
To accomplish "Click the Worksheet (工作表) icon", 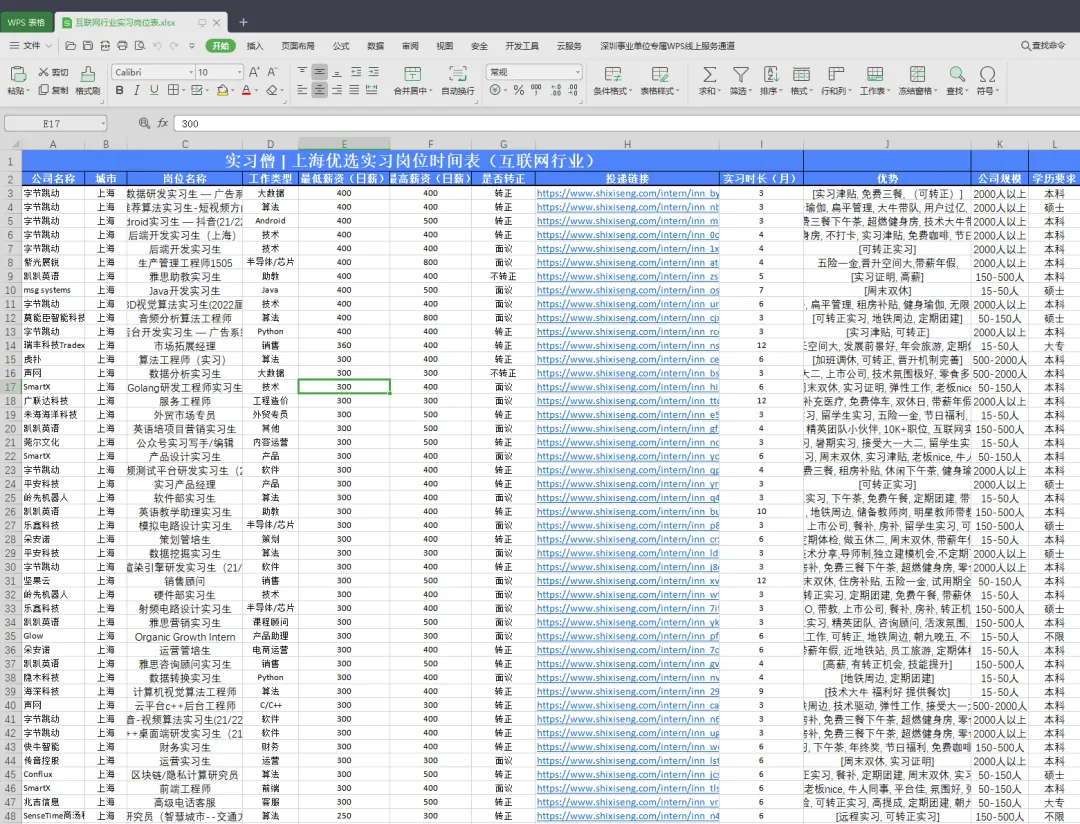I will point(875,74).
